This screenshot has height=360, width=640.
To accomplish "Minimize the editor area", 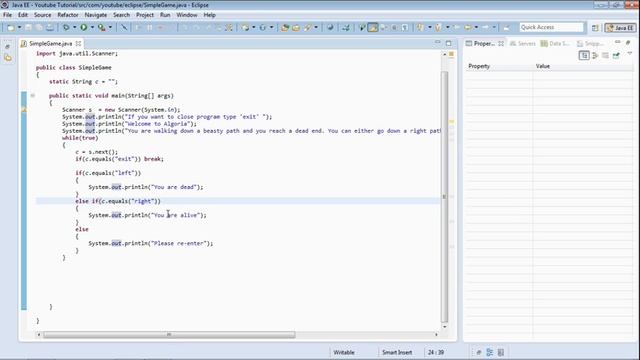I will 438,43.
